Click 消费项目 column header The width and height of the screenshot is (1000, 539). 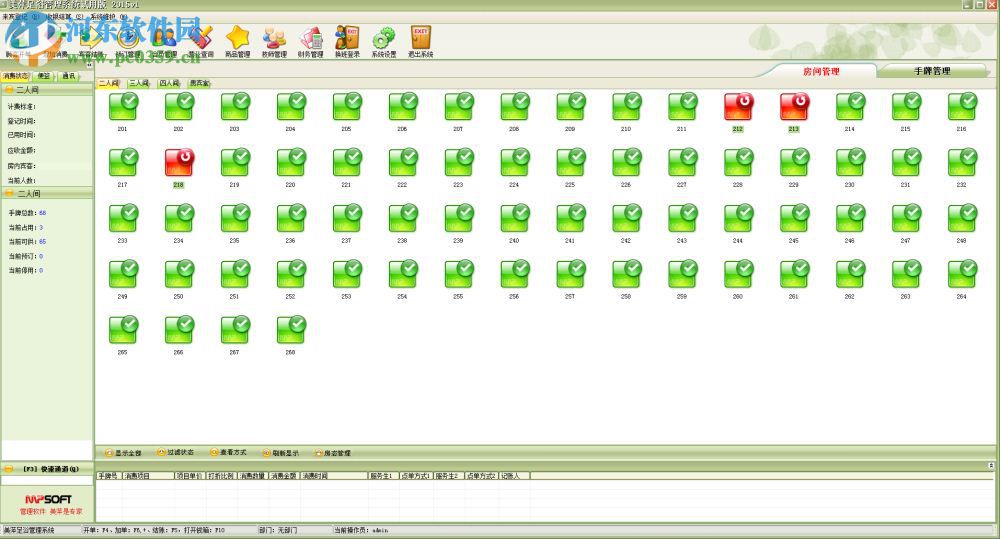point(148,476)
